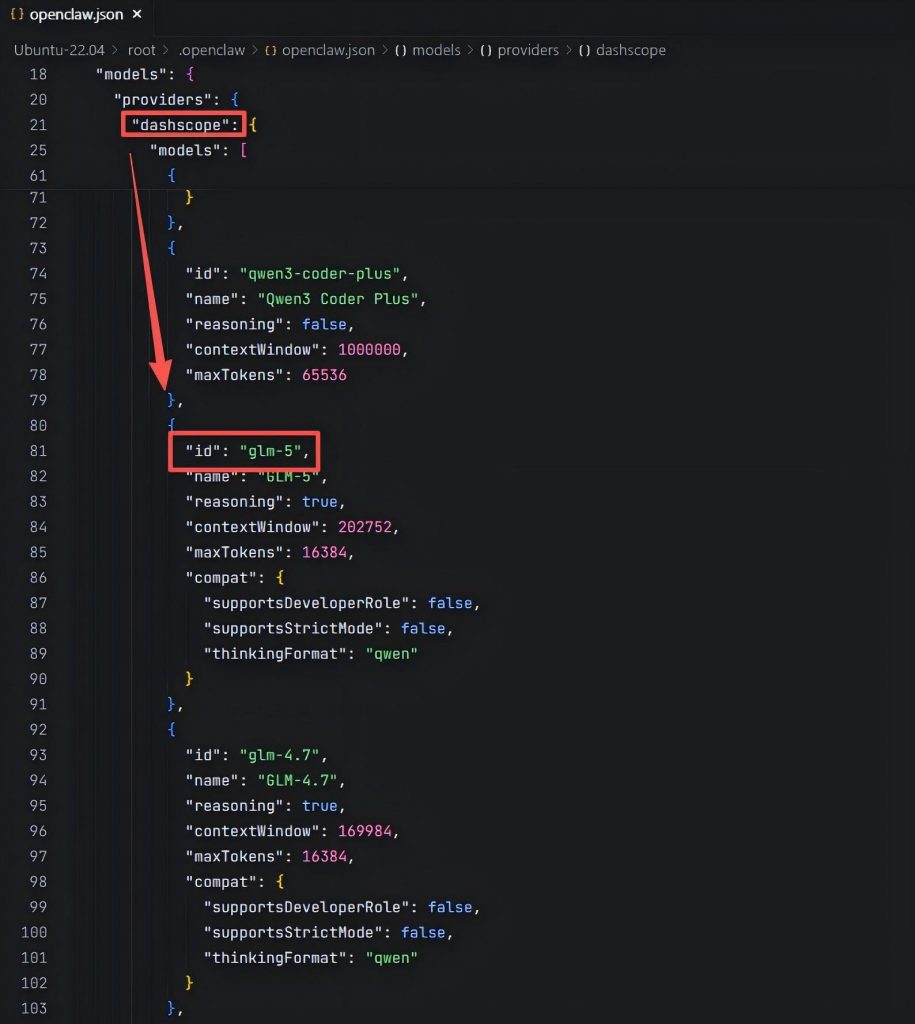Click the JSON braces icon before openclaw.json breadcrumb
The image size is (915, 1024).
270,50
